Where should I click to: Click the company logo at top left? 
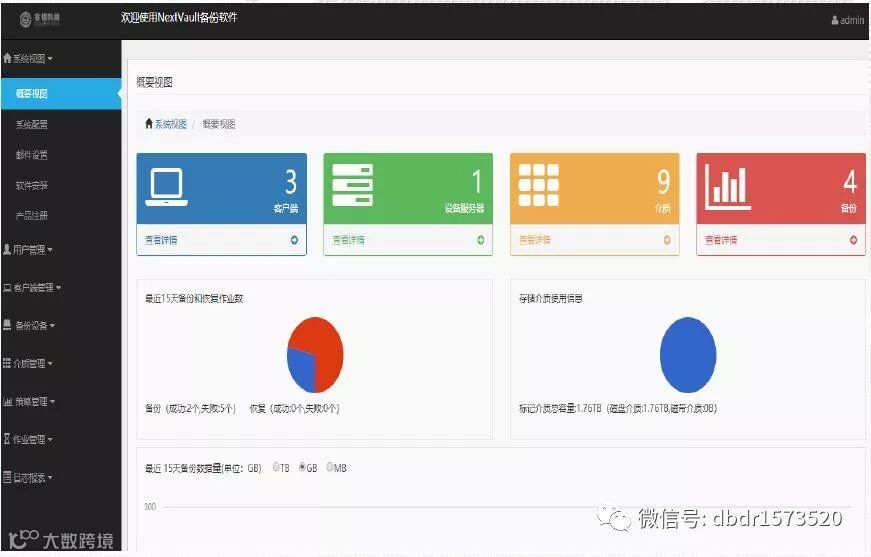[39, 19]
